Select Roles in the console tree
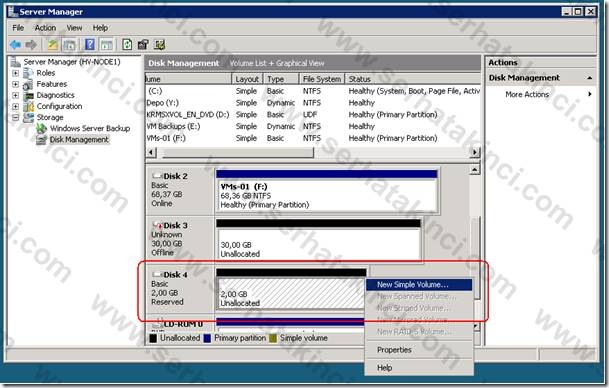Viewport: 609px width, 388px height. [45, 73]
